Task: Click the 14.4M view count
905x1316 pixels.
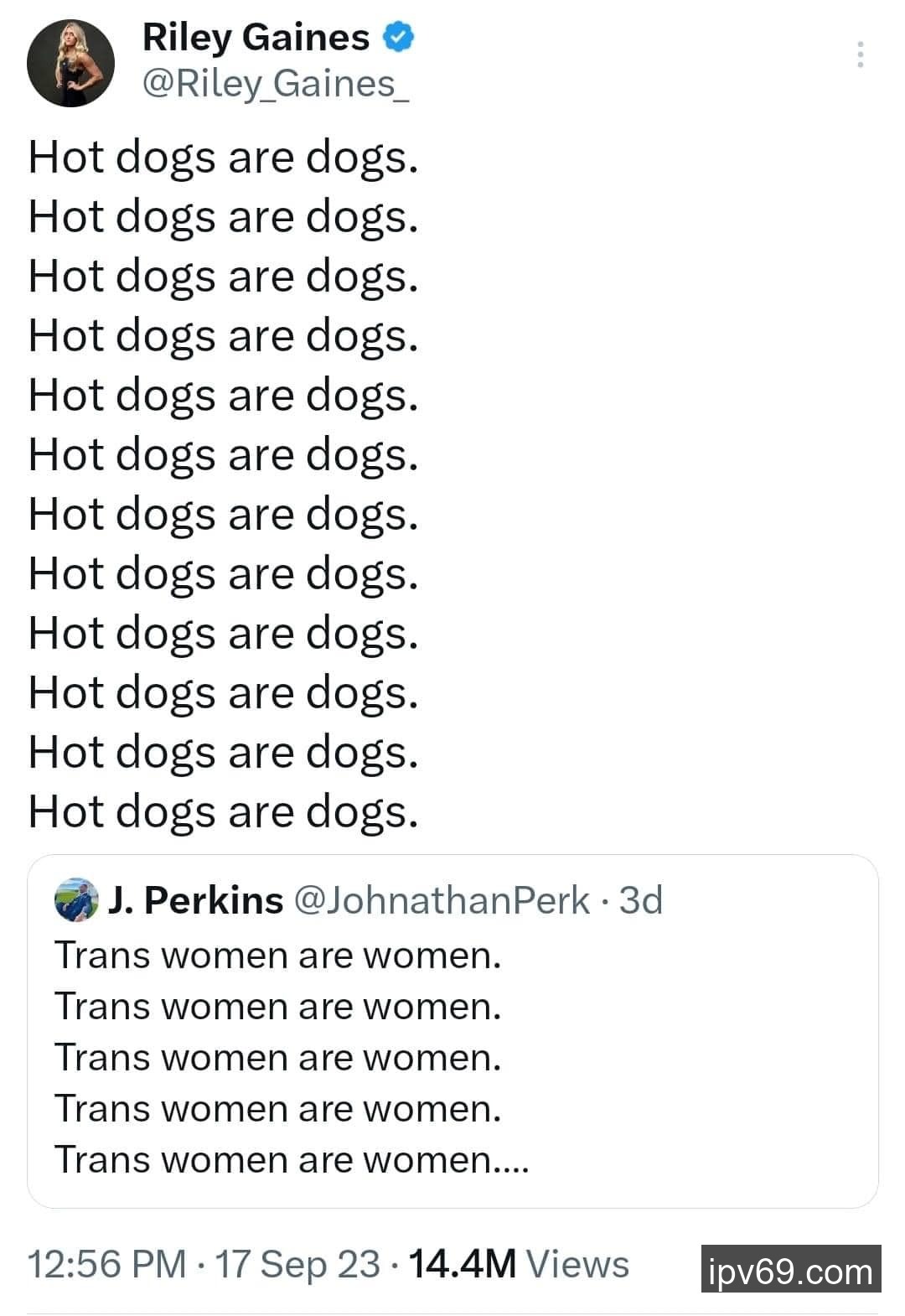Action: click(461, 1264)
